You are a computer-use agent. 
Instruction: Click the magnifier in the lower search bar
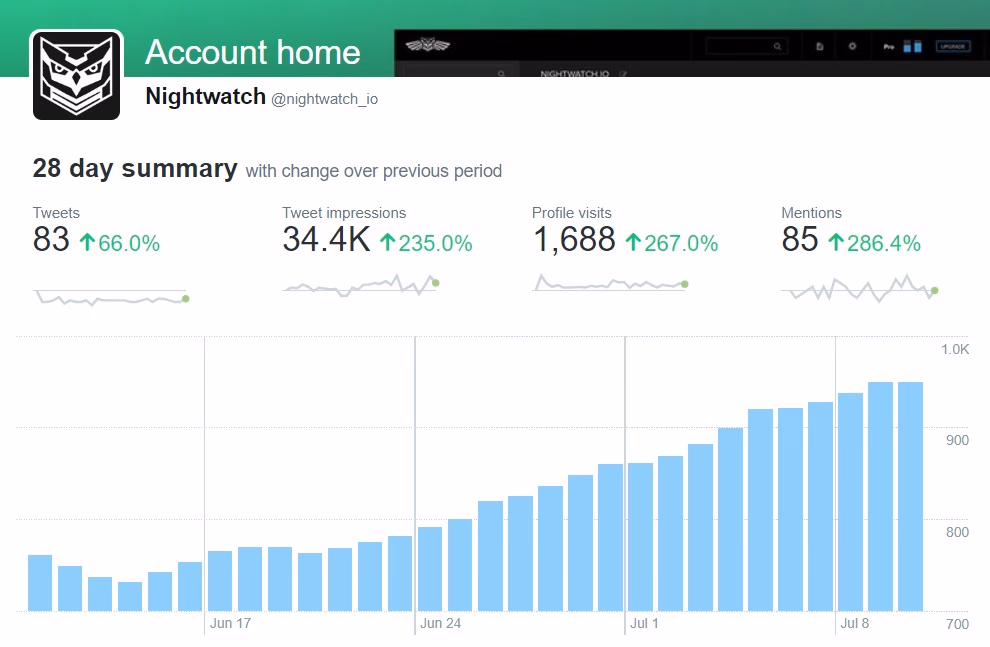(x=502, y=73)
